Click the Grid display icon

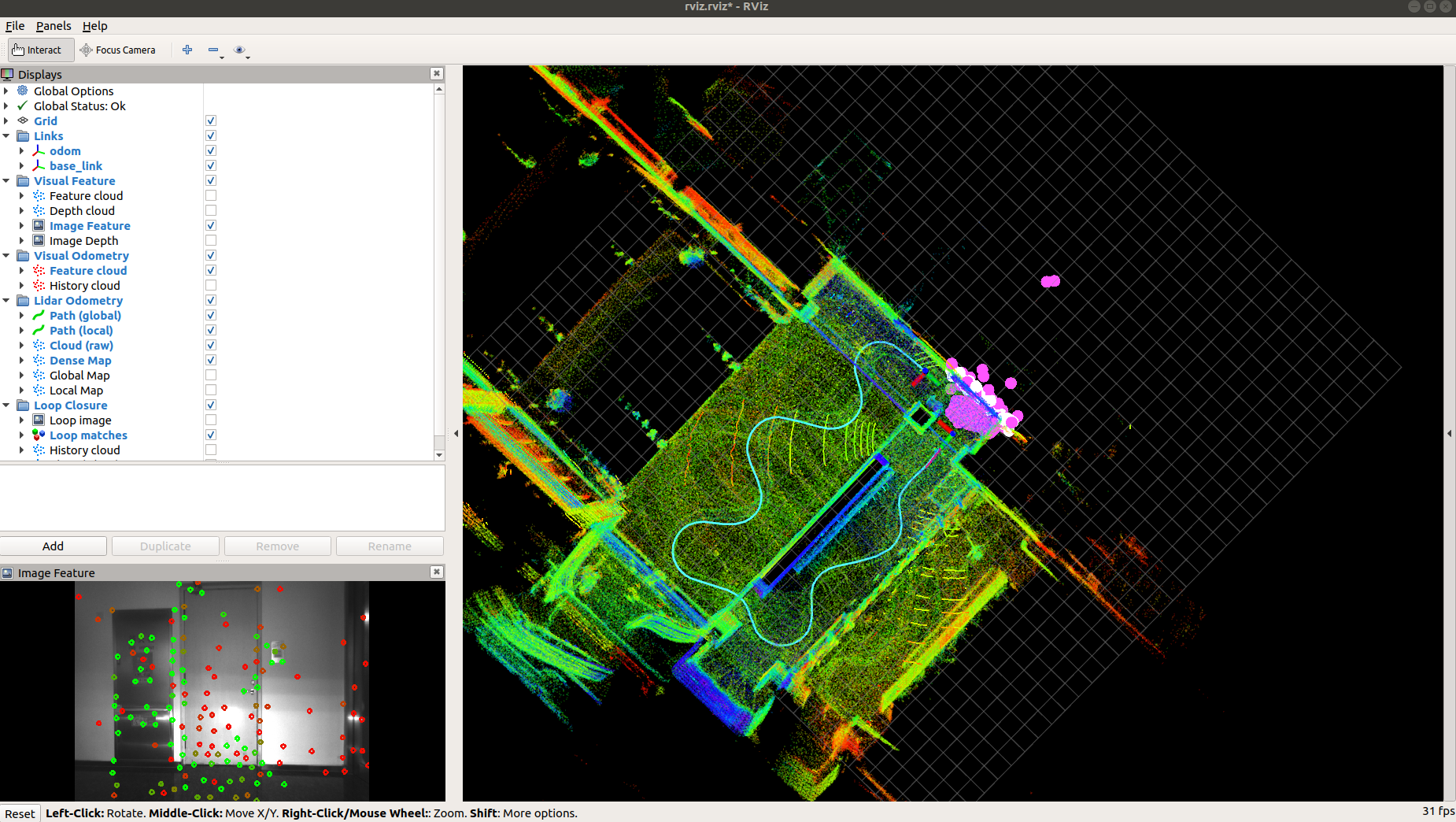coord(23,120)
